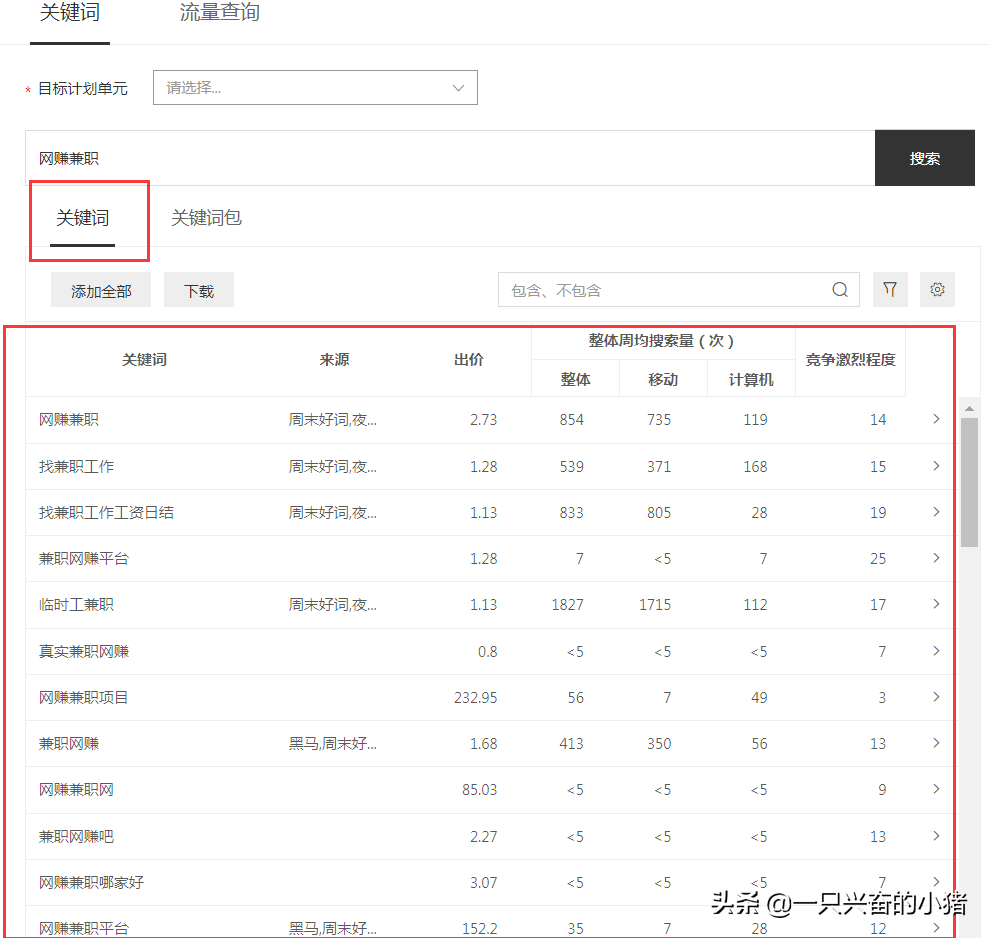
Task: Select keyword 网赚兼职网
Action: (76, 789)
